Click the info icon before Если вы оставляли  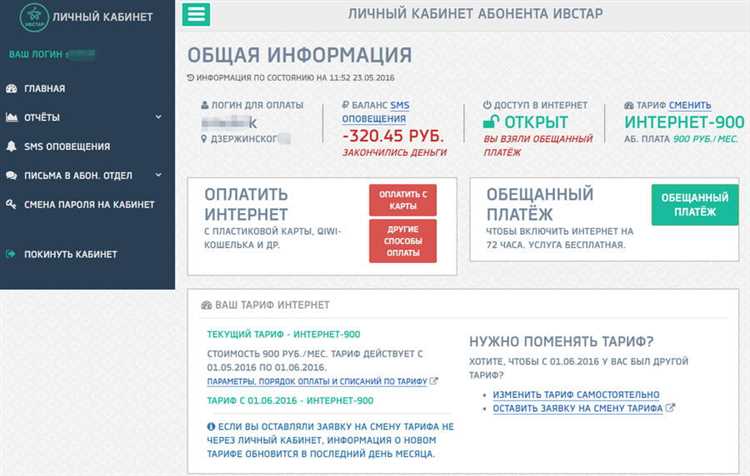point(211,426)
